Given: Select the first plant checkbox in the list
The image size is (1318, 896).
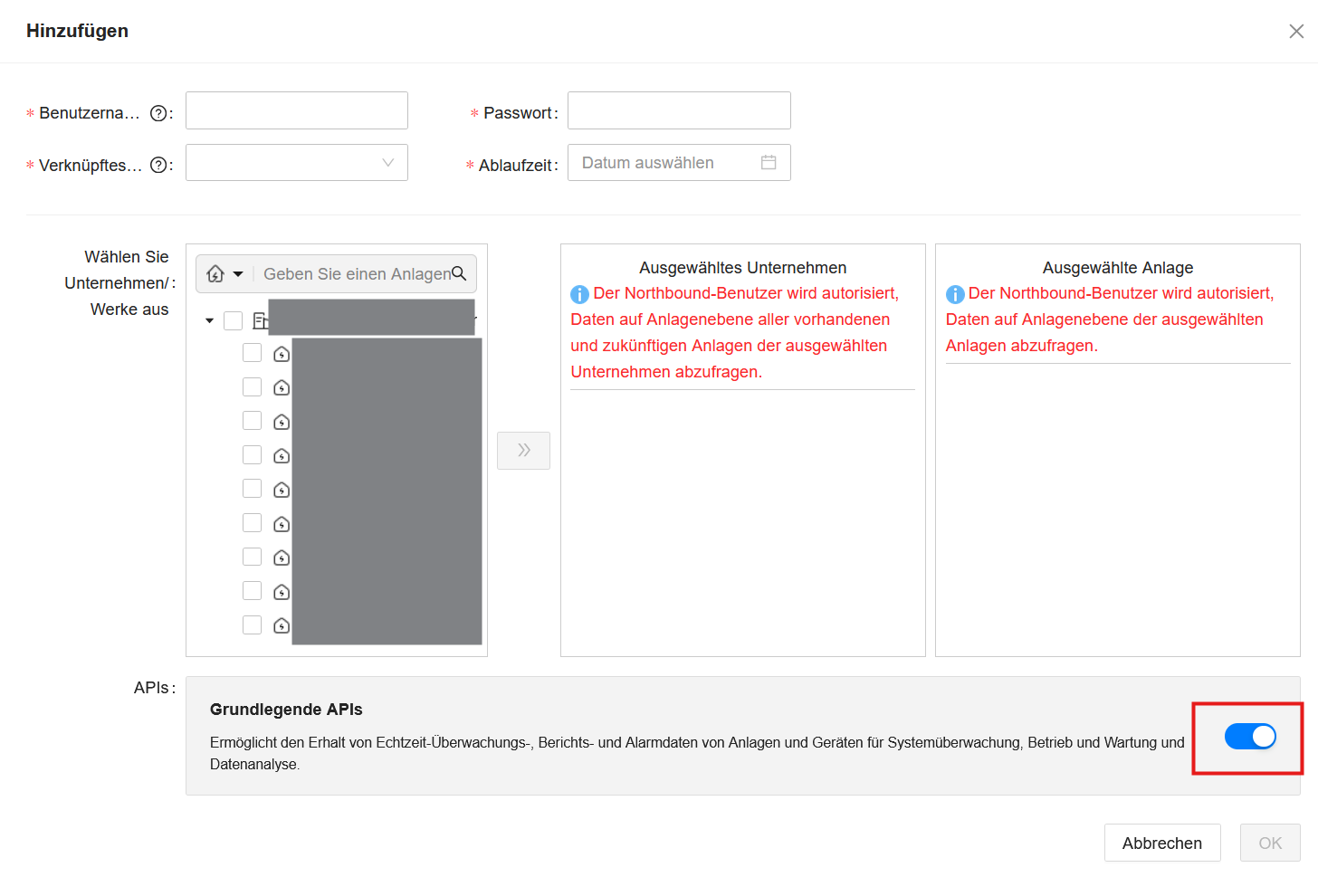Looking at the screenshot, I should (252, 353).
